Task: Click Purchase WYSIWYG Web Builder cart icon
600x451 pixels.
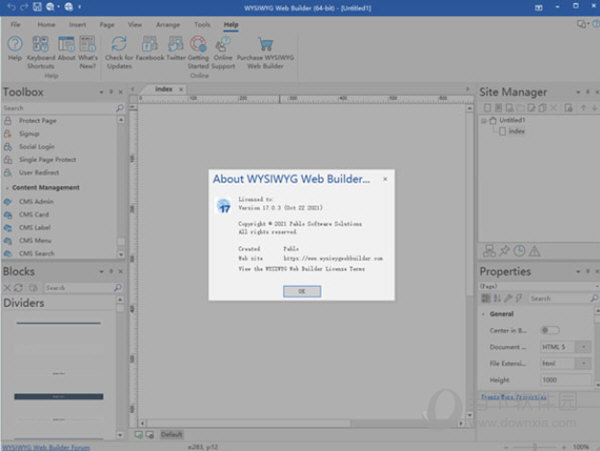Action: coord(265,44)
